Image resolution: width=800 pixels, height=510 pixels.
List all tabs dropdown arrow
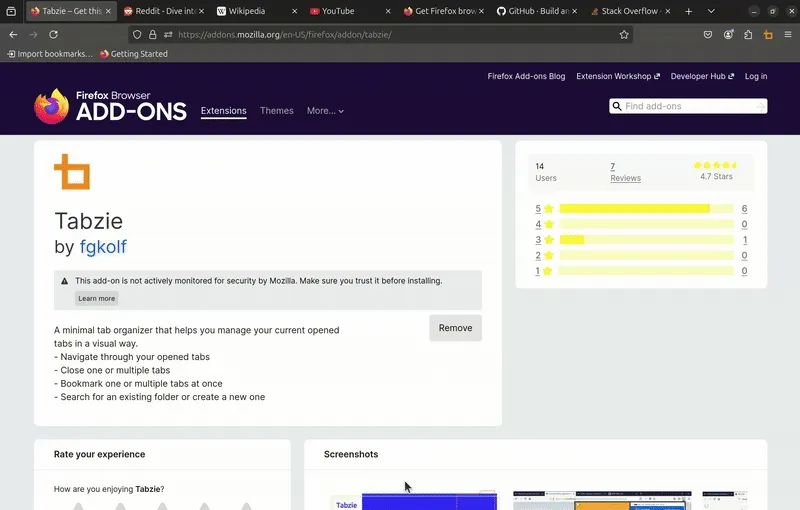click(711, 11)
